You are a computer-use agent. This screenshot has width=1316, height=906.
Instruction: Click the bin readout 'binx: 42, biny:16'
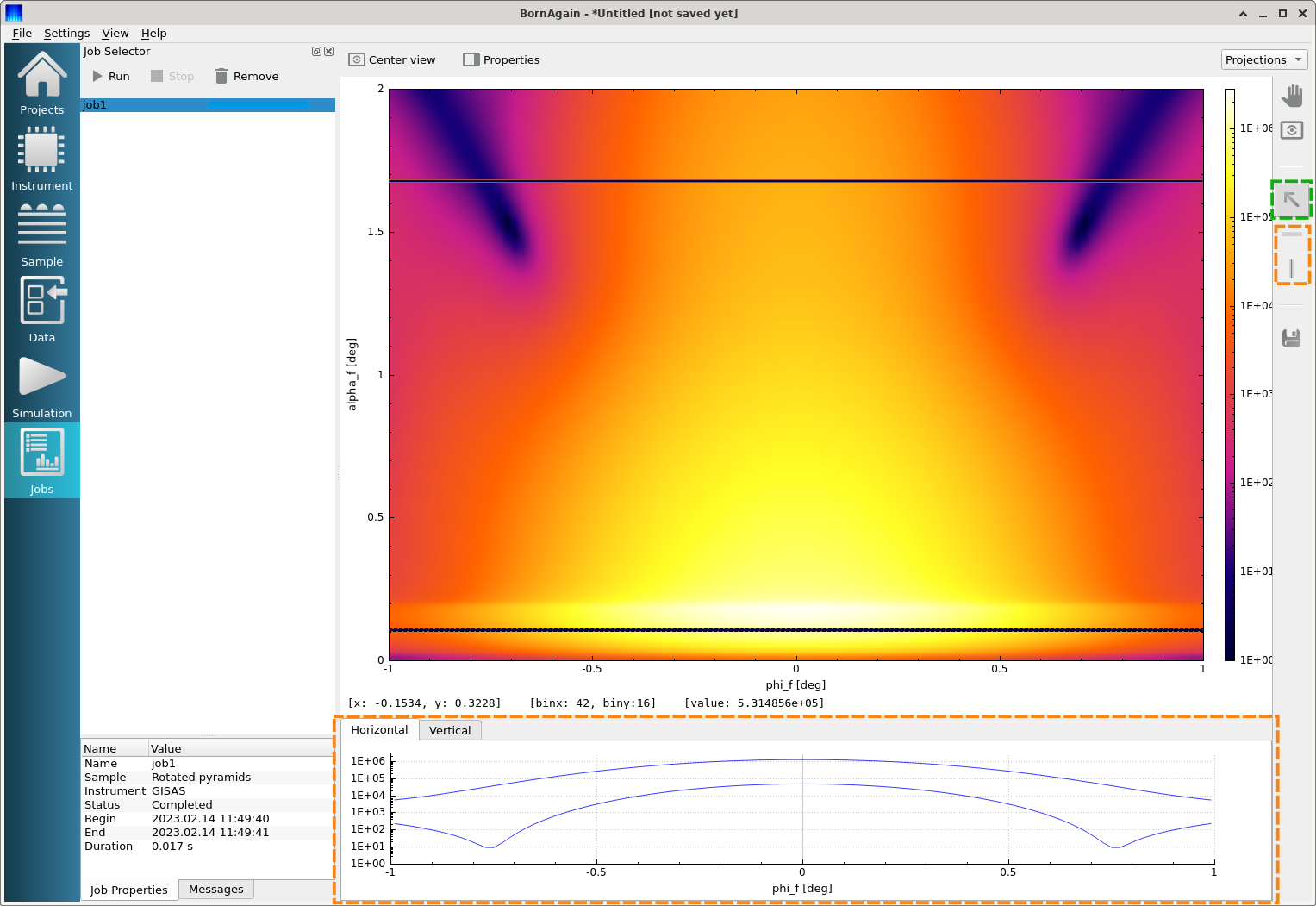click(x=593, y=703)
